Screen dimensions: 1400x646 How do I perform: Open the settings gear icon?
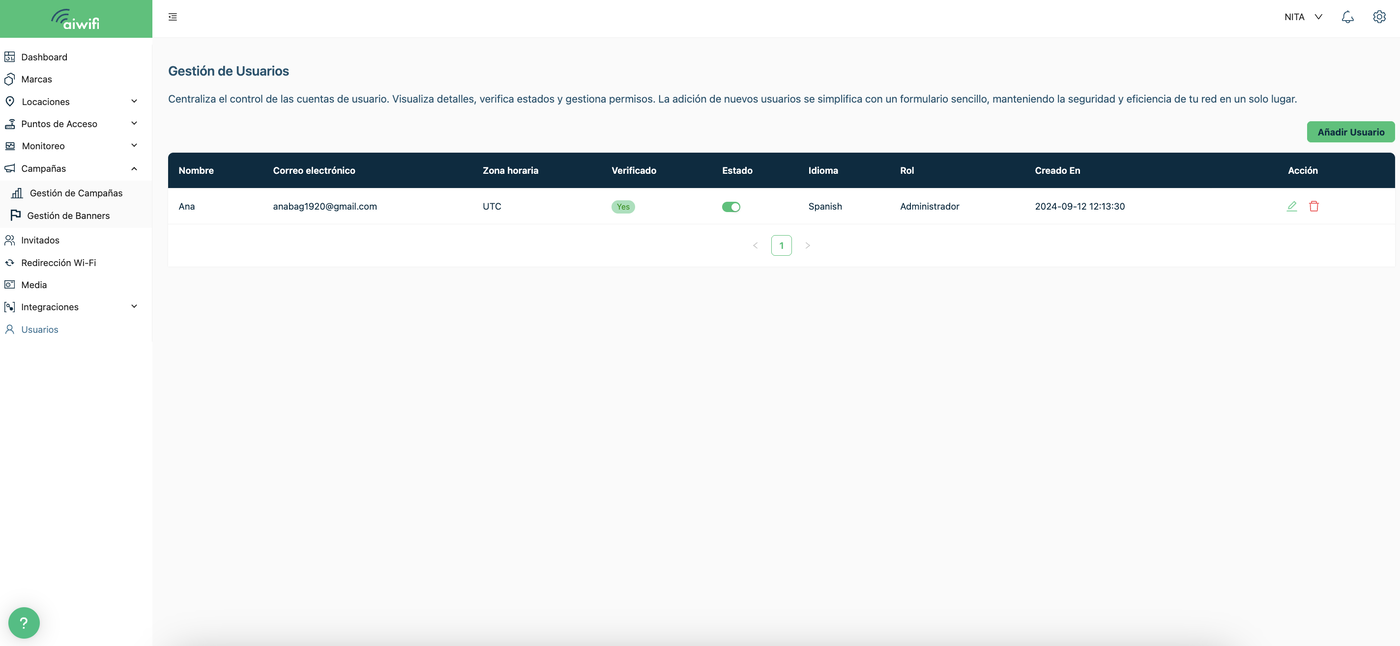(x=1379, y=17)
